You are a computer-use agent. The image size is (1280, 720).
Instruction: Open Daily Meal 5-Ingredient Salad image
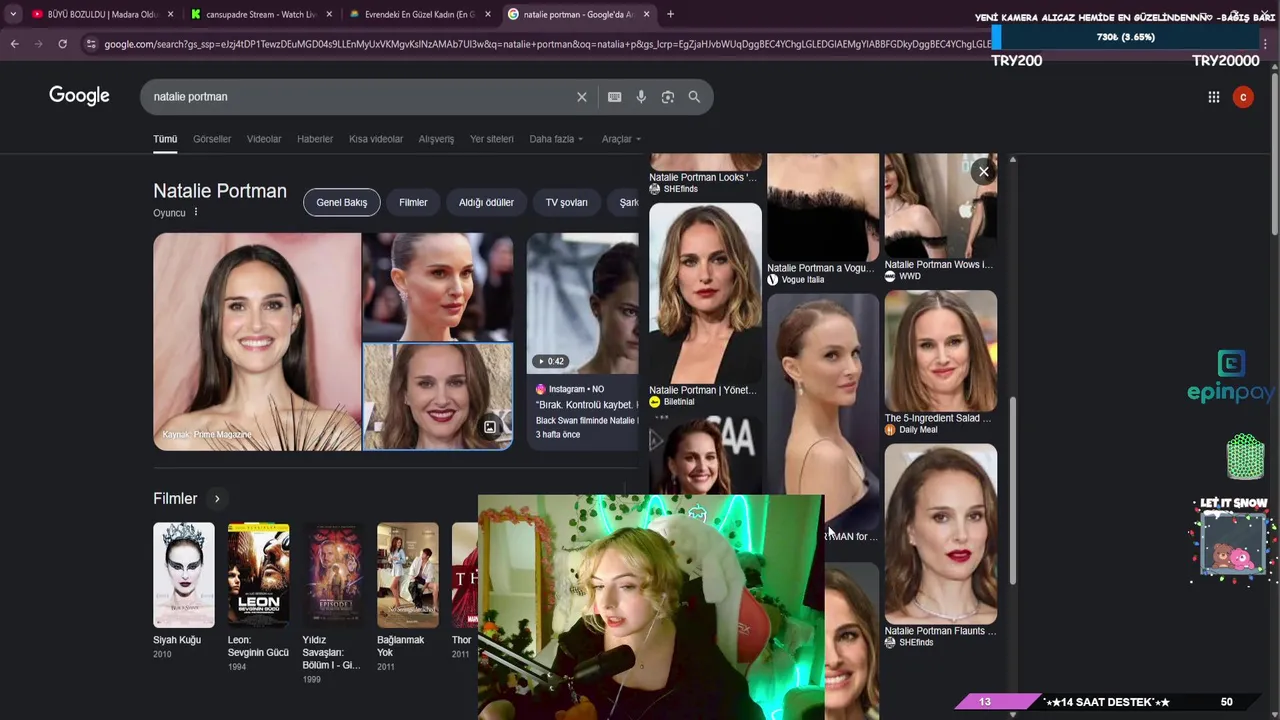click(941, 350)
